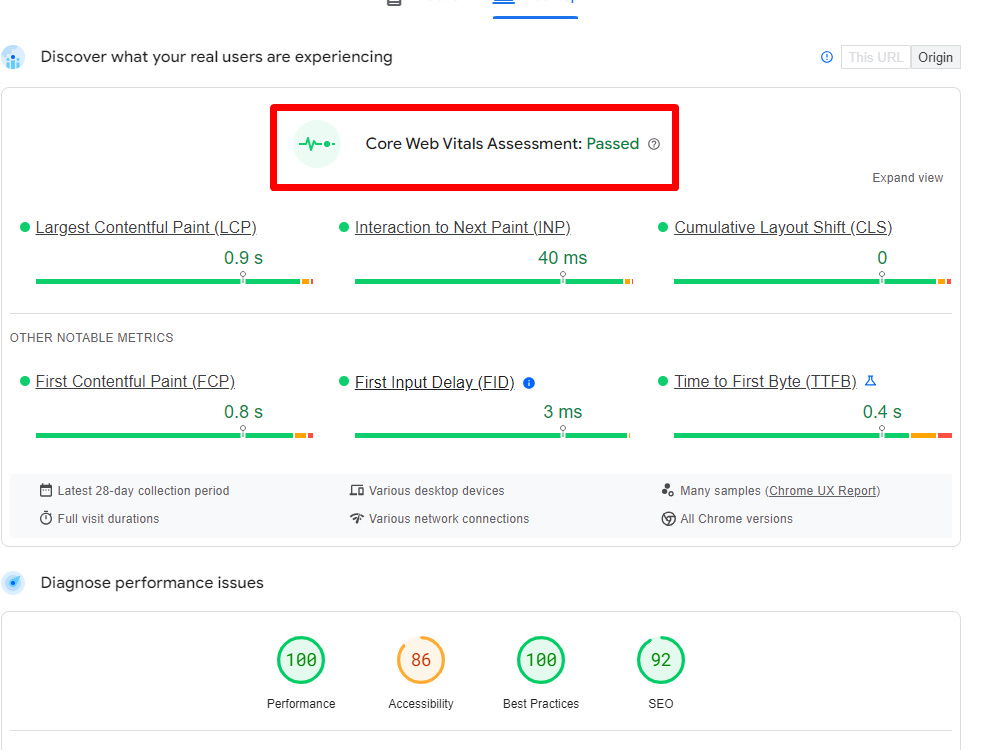Click the help icon next to Passed assessment
The image size is (1000, 750).
point(654,144)
